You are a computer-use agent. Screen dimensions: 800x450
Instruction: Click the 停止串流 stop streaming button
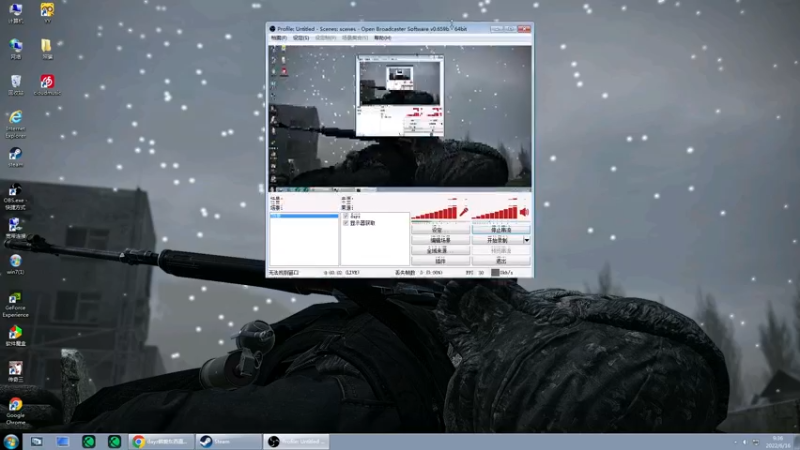tap(501, 230)
